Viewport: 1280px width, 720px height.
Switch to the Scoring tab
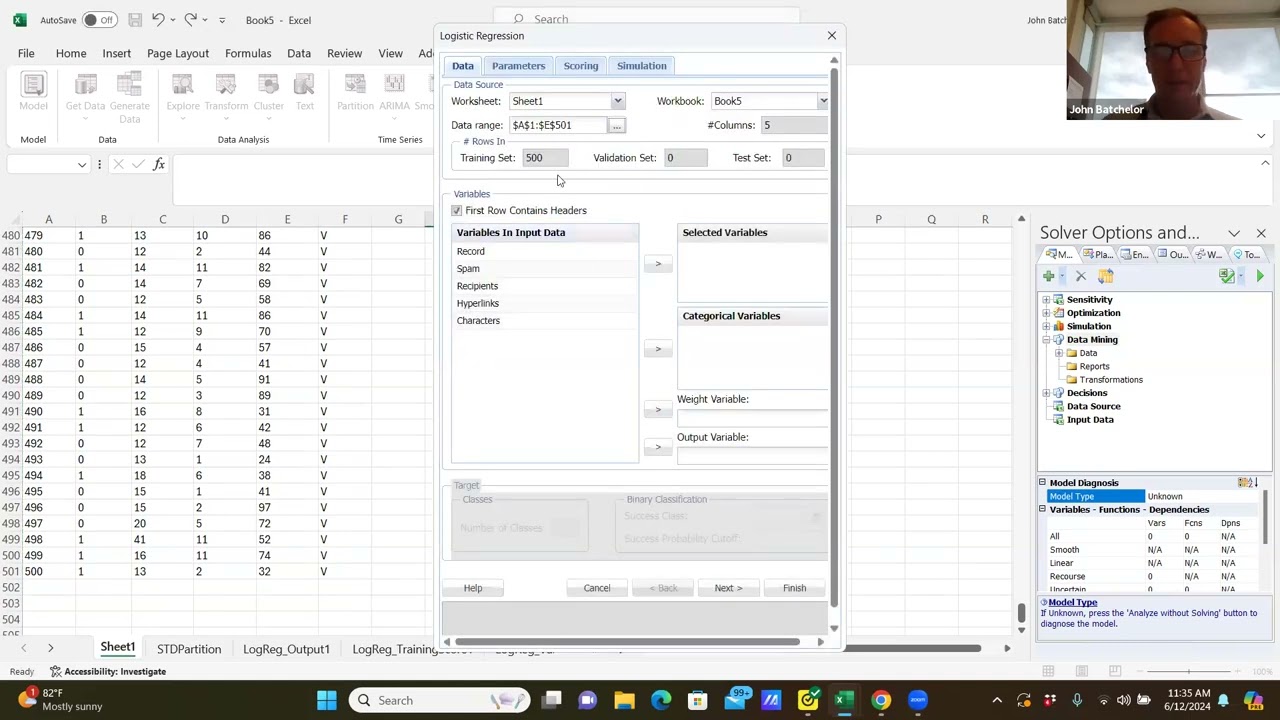pyautogui.click(x=581, y=66)
